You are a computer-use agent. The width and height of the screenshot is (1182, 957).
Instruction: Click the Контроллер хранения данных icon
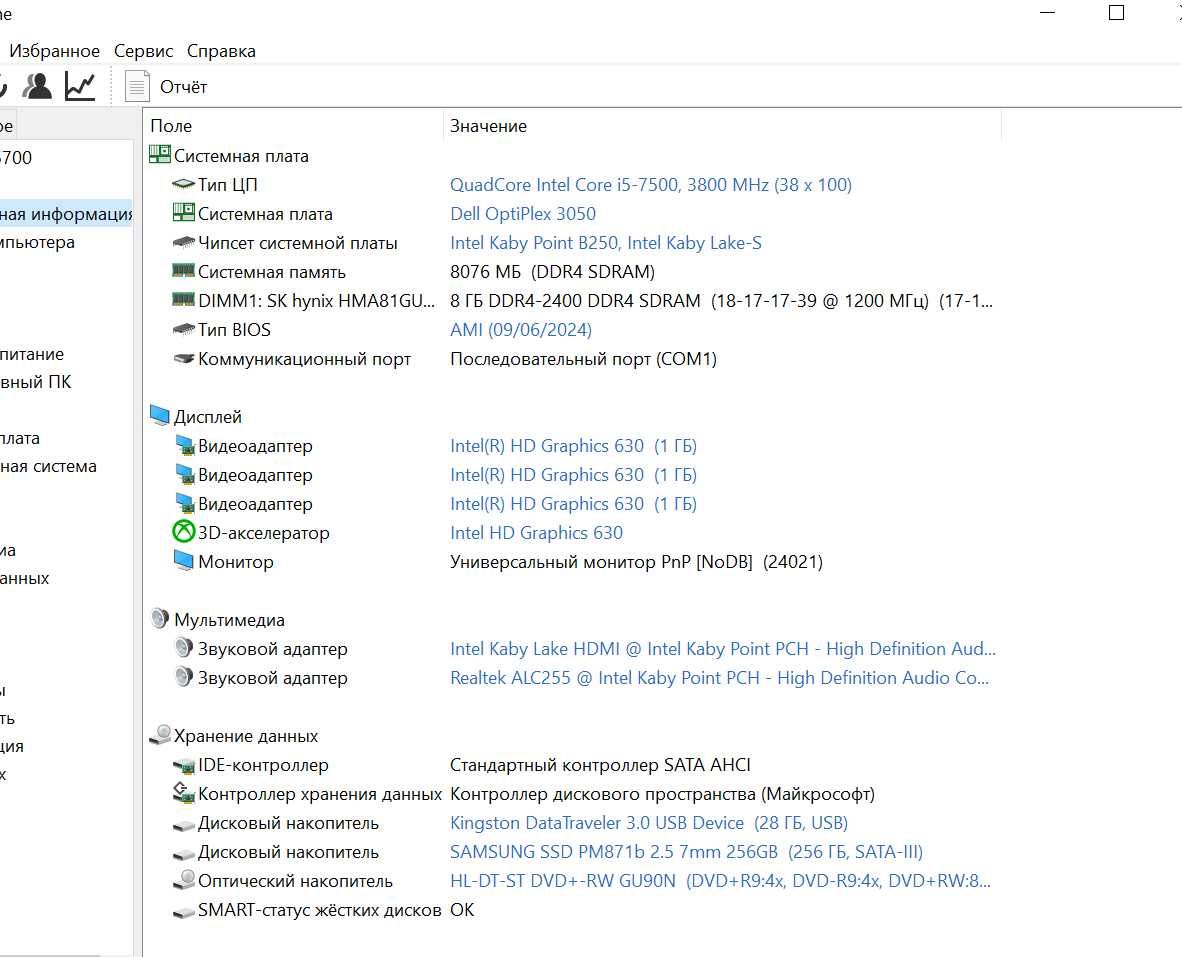click(183, 793)
